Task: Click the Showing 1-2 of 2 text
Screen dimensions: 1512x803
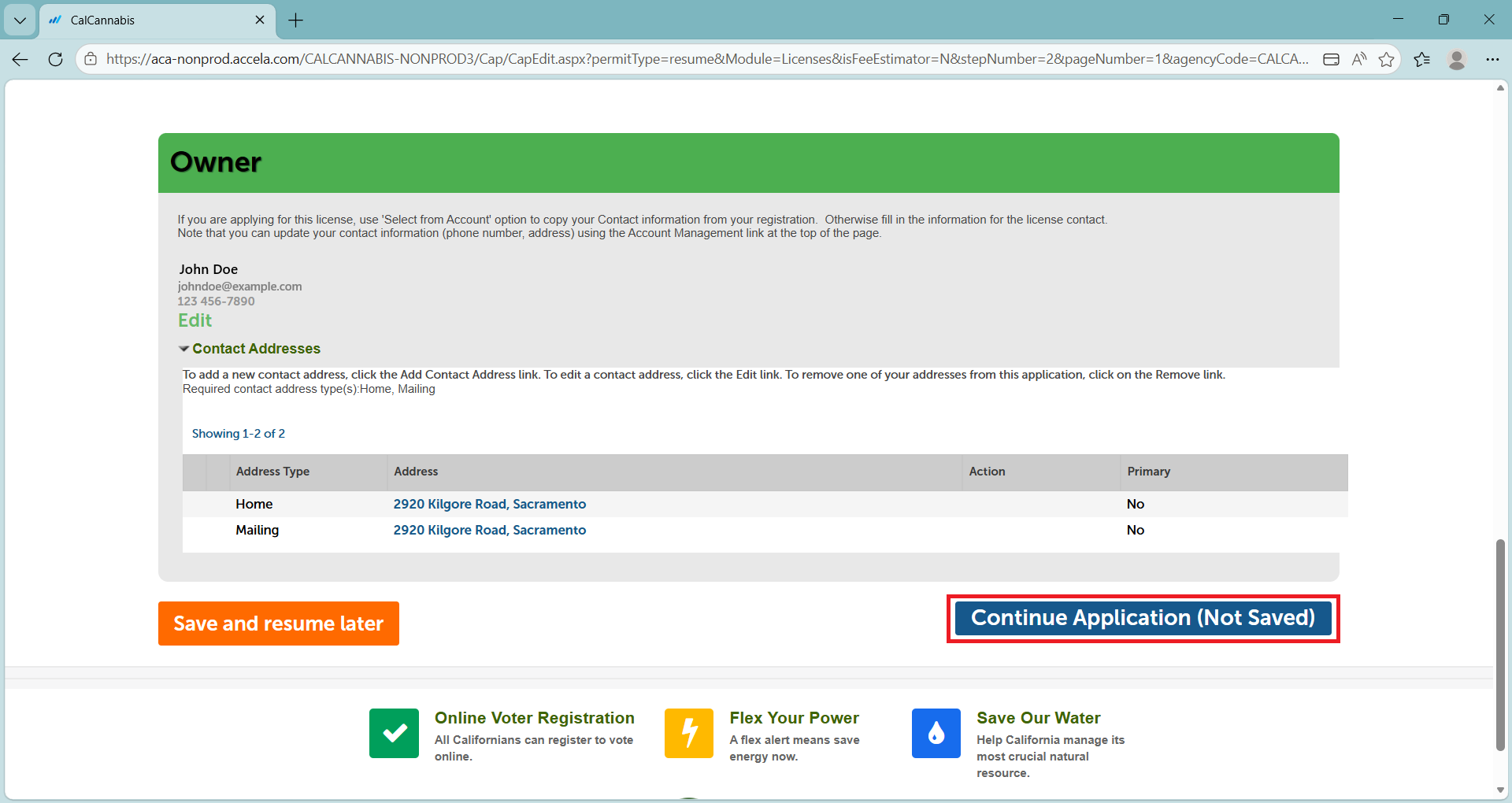Action: tap(239, 434)
